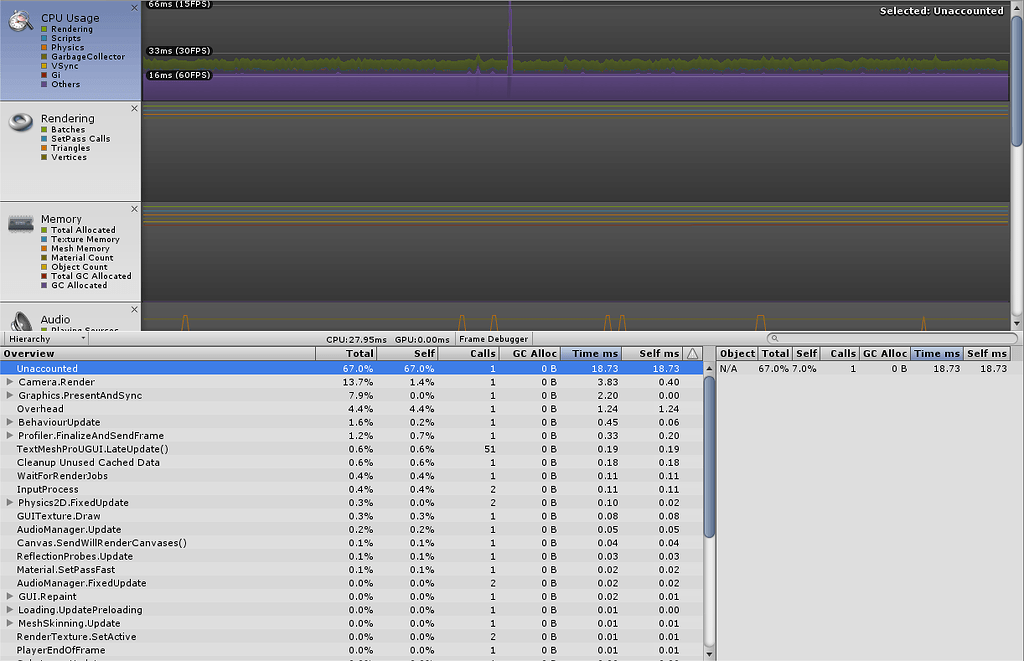
Task: Open the Hierarchy view dropdown
Action: [46, 338]
